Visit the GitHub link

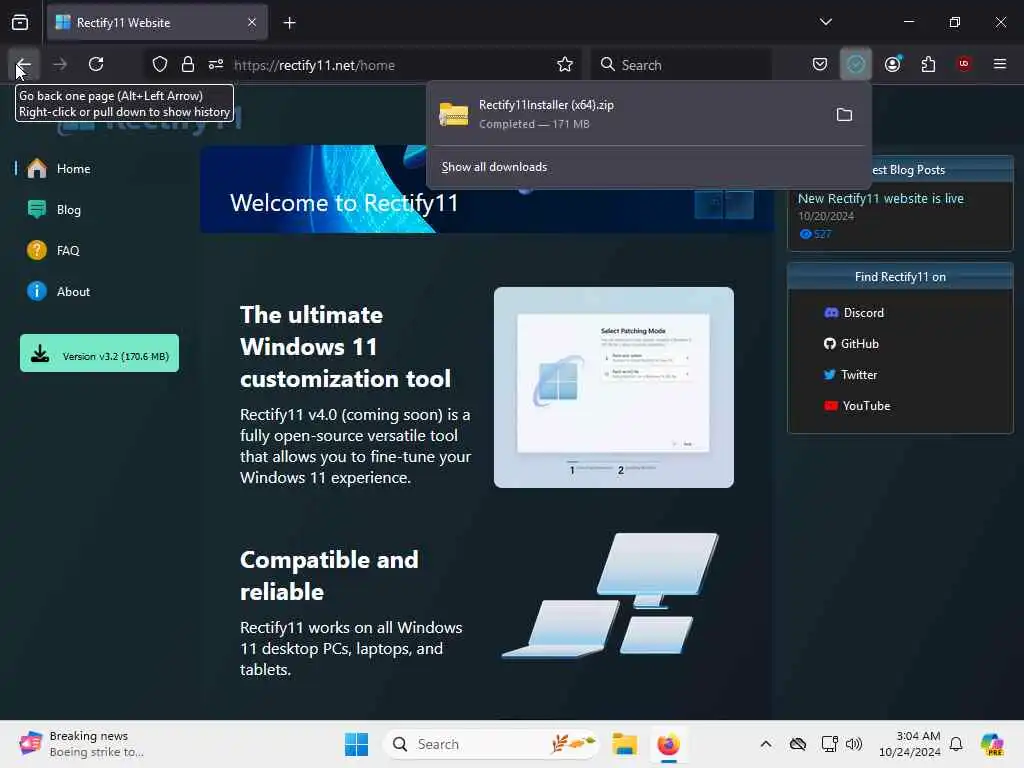(x=852, y=344)
